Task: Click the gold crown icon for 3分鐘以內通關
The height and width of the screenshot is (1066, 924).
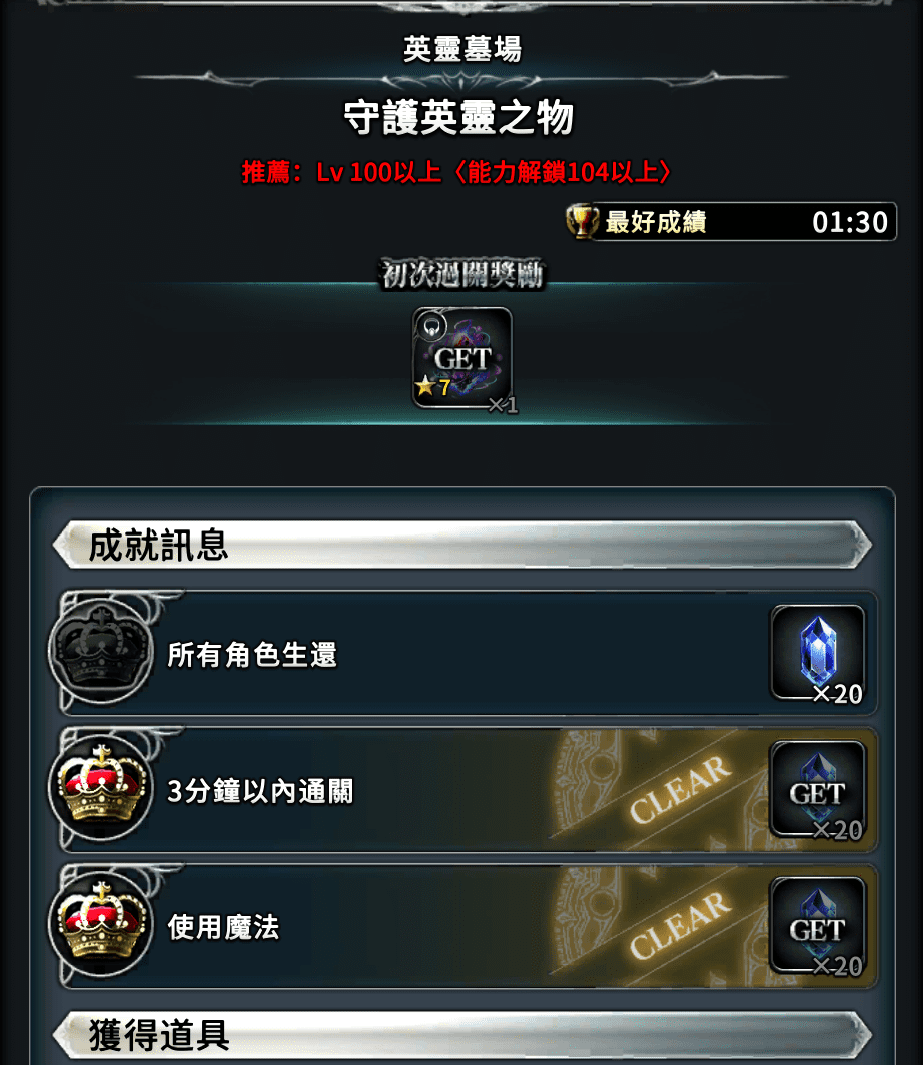Action: tap(101, 787)
